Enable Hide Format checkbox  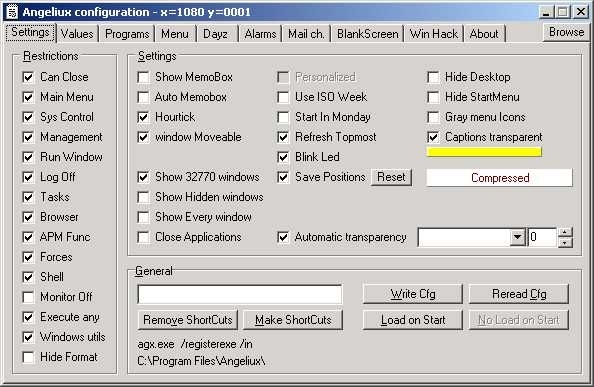(x=28, y=357)
